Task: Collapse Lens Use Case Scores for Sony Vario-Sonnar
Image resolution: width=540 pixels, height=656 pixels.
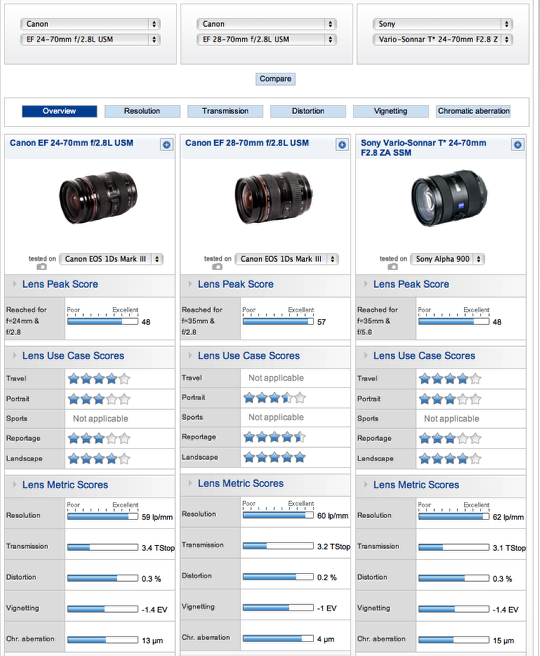Action: (366, 356)
